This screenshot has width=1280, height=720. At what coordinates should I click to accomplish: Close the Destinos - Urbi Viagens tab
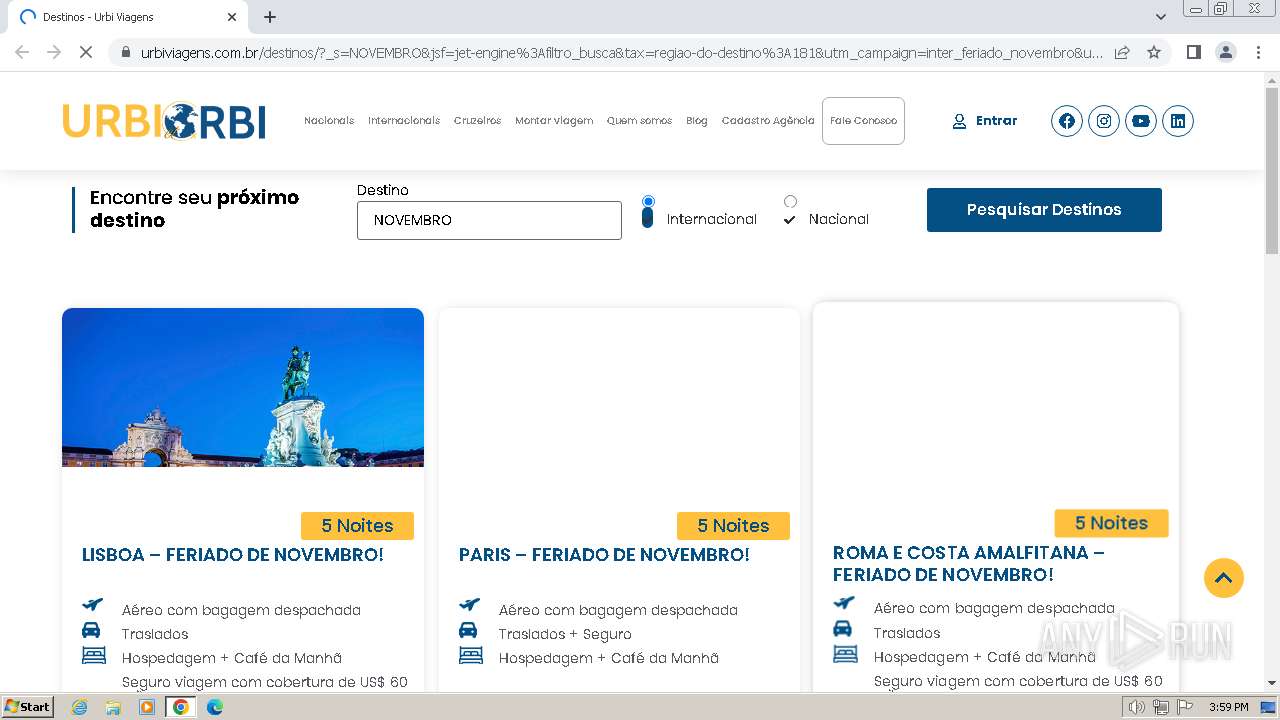231,17
